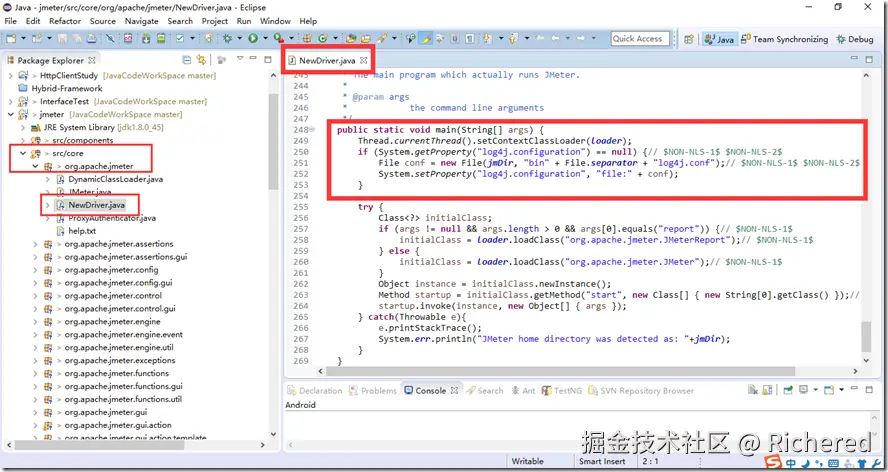Click the fold marker at line 248
The height and width of the screenshot is (472, 888).
(x=312, y=130)
